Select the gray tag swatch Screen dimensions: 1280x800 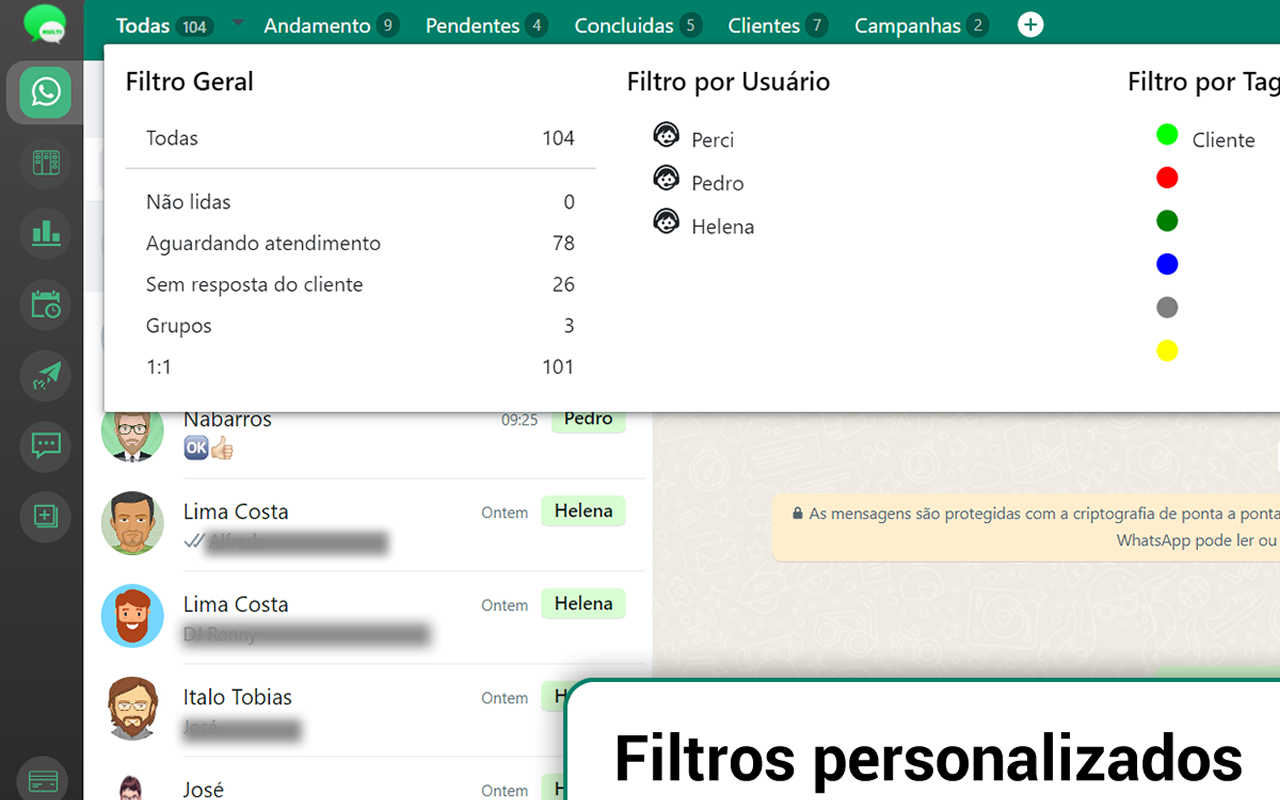pos(1167,308)
